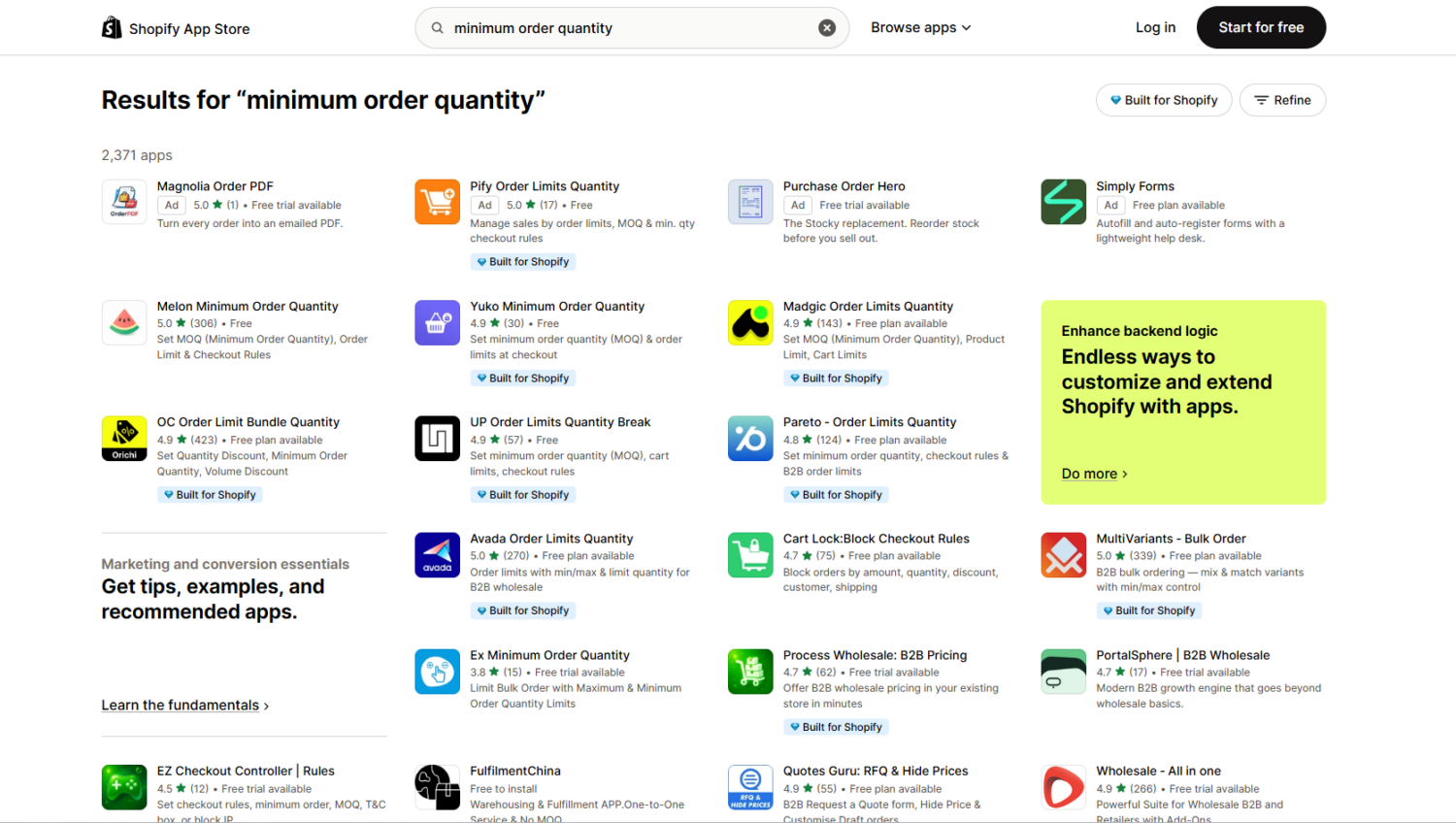The image size is (1456, 823).
Task: Open Wholesale - All in one title
Action: (x=1158, y=771)
